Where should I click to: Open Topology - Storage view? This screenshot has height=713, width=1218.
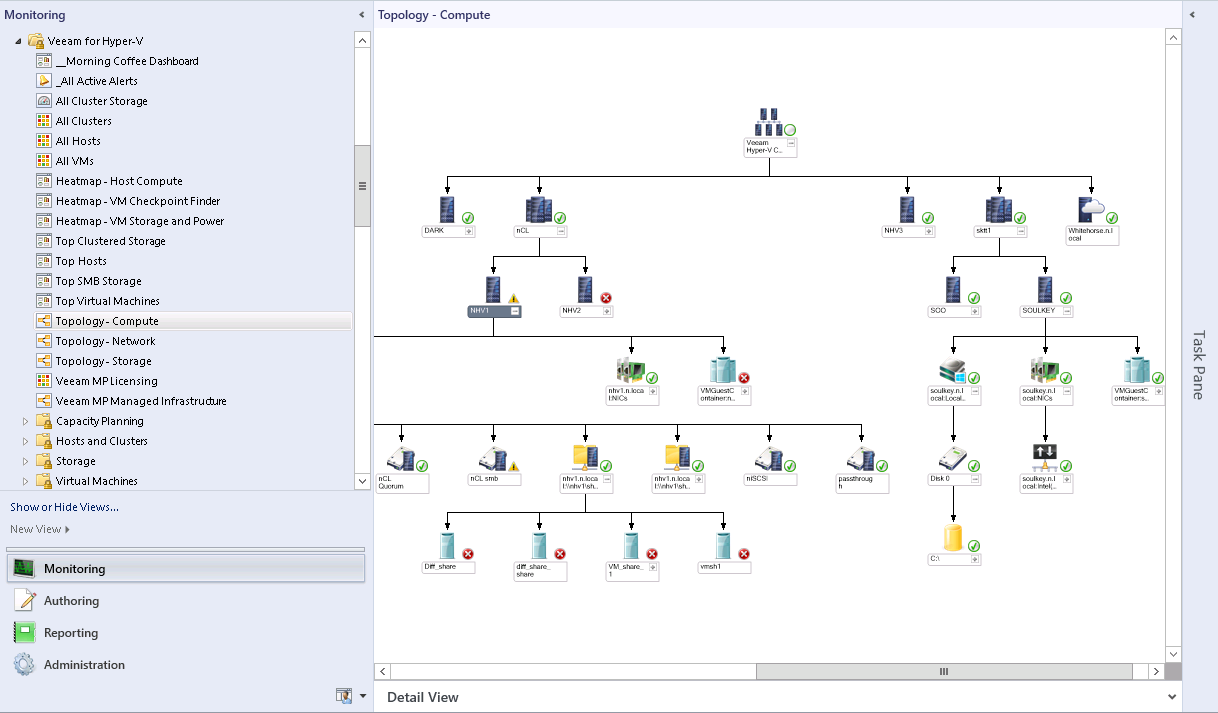pyautogui.click(x=104, y=361)
